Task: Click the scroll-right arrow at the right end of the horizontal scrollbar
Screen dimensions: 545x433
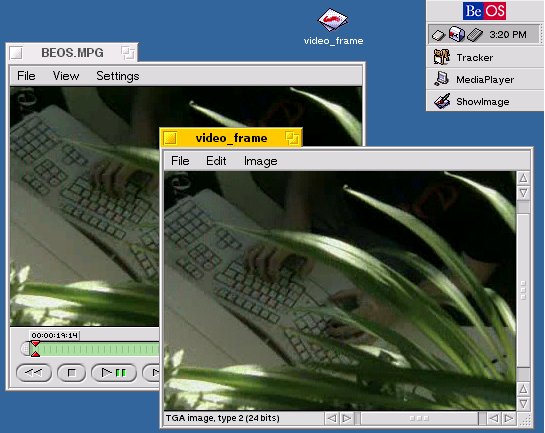Action: tap(509, 418)
